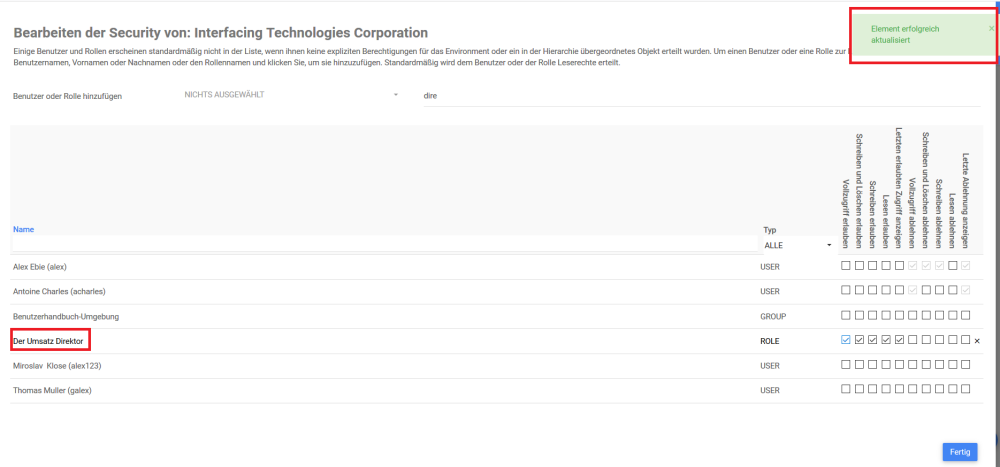This screenshot has width=1000, height=467.
Task: Click the Typ column header
Action: click(769, 229)
